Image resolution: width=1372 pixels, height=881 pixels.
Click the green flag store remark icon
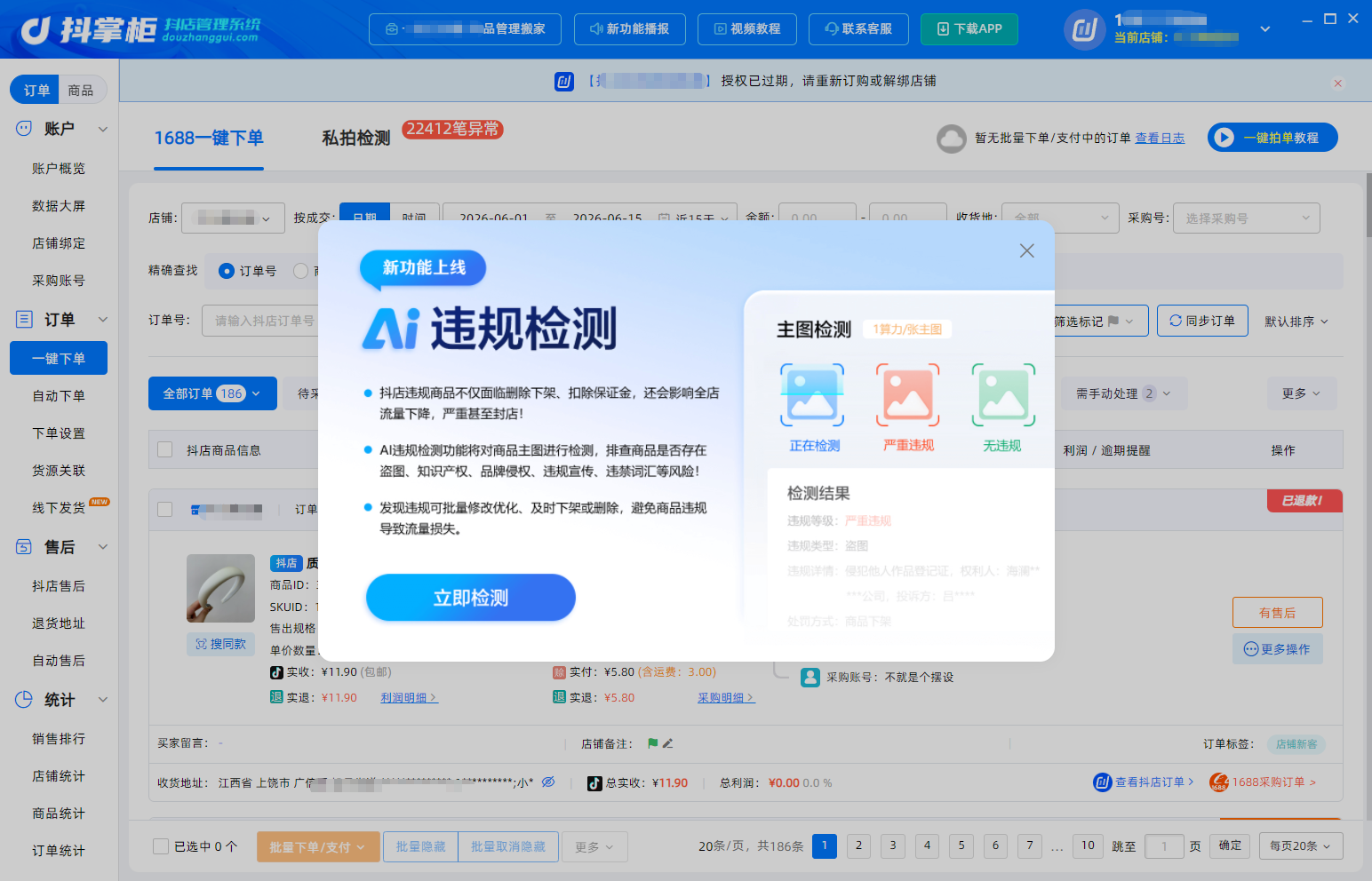click(x=653, y=743)
